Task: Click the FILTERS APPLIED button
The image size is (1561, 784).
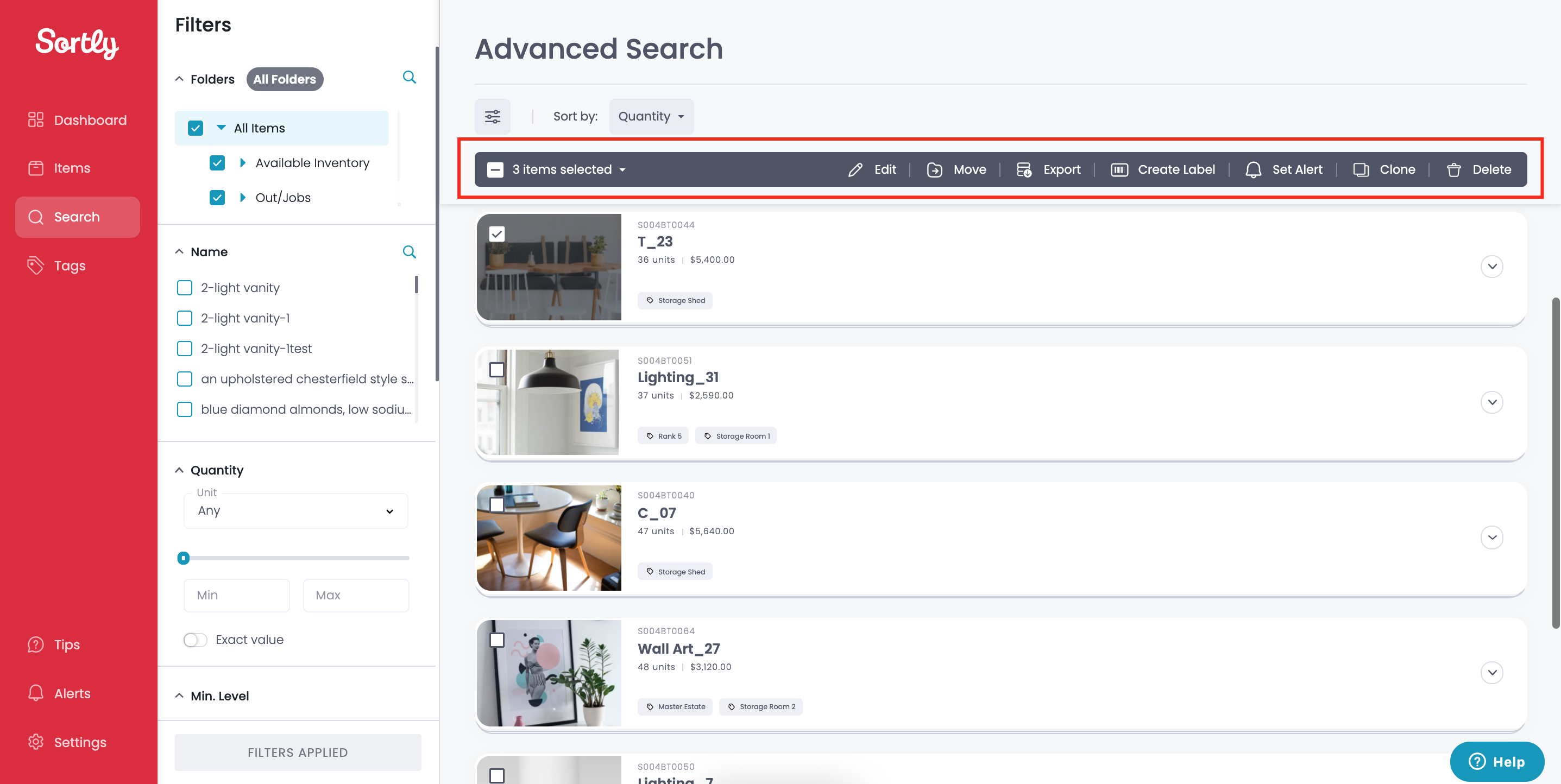Action: (x=298, y=753)
